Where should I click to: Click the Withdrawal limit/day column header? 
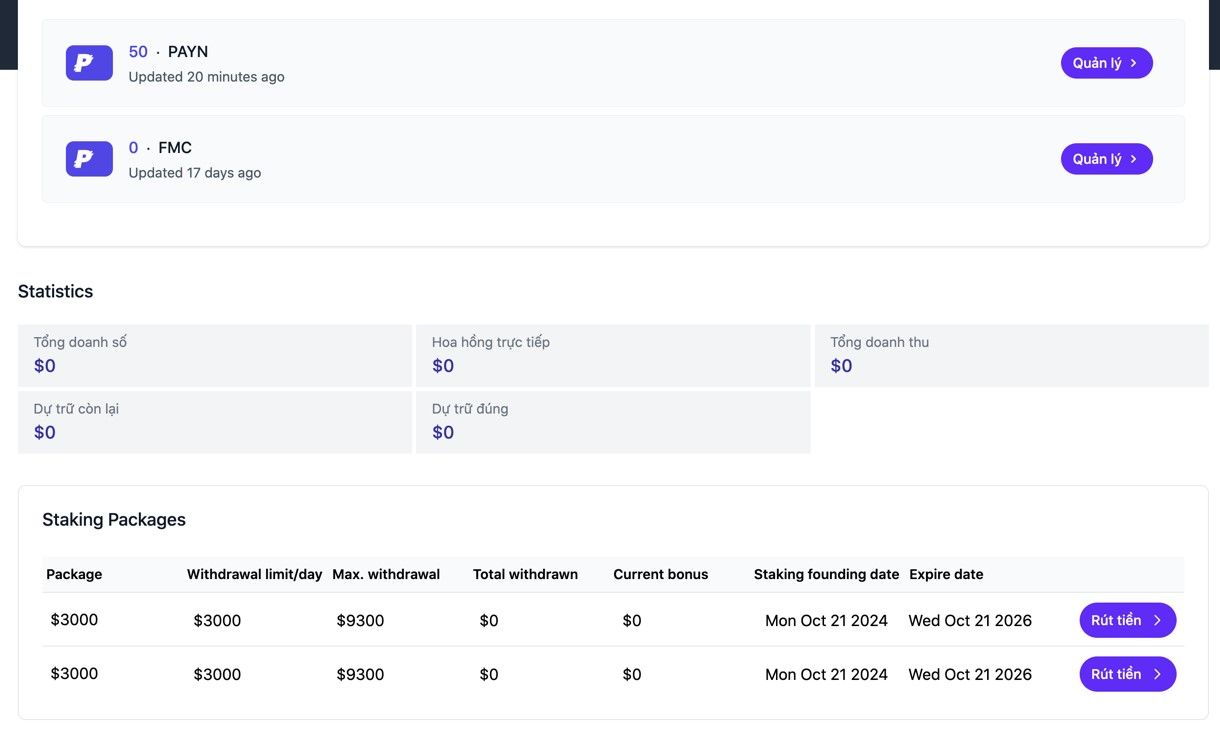[254, 574]
